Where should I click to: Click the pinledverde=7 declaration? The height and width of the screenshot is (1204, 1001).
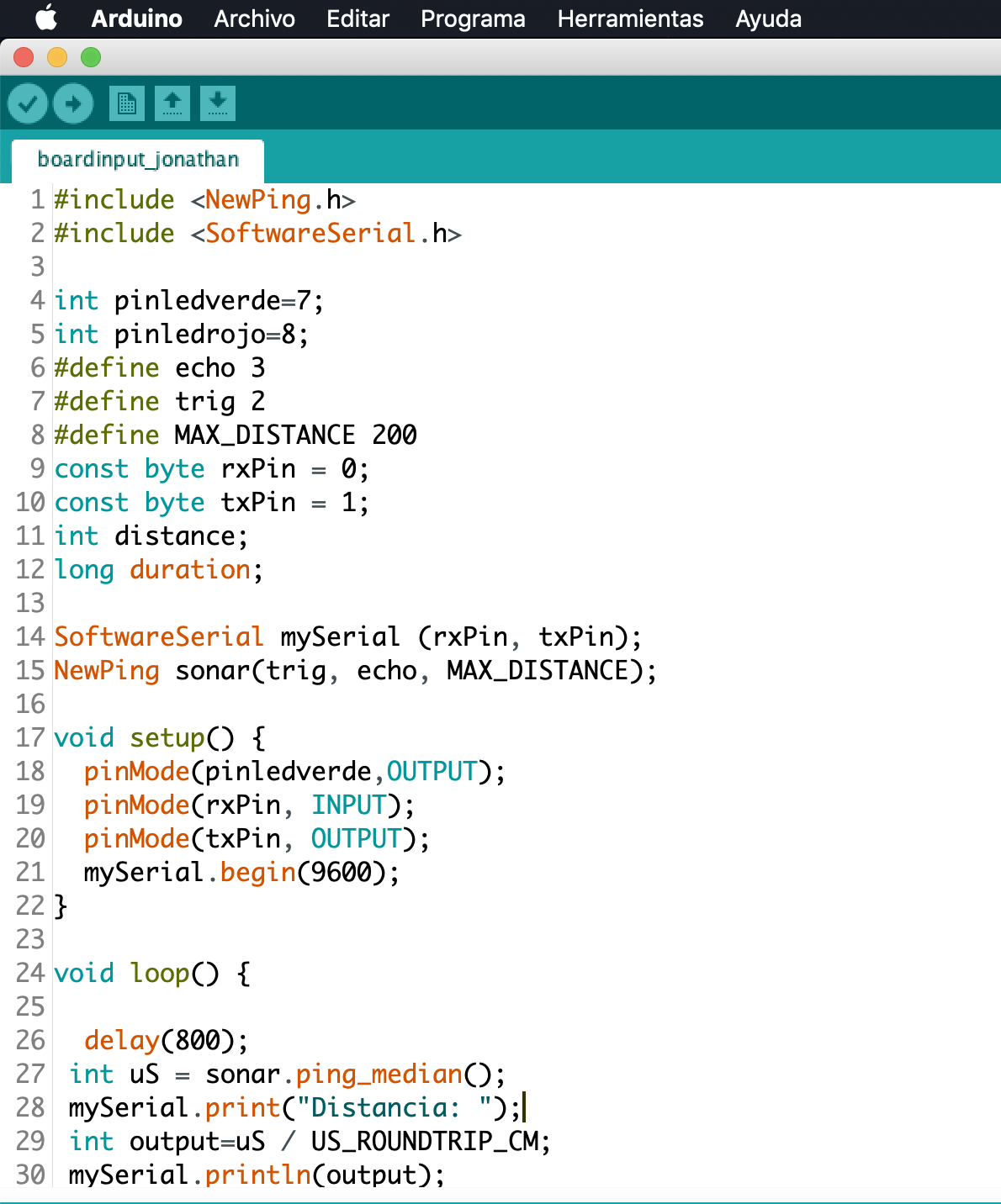pyautogui.click(x=189, y=301)
